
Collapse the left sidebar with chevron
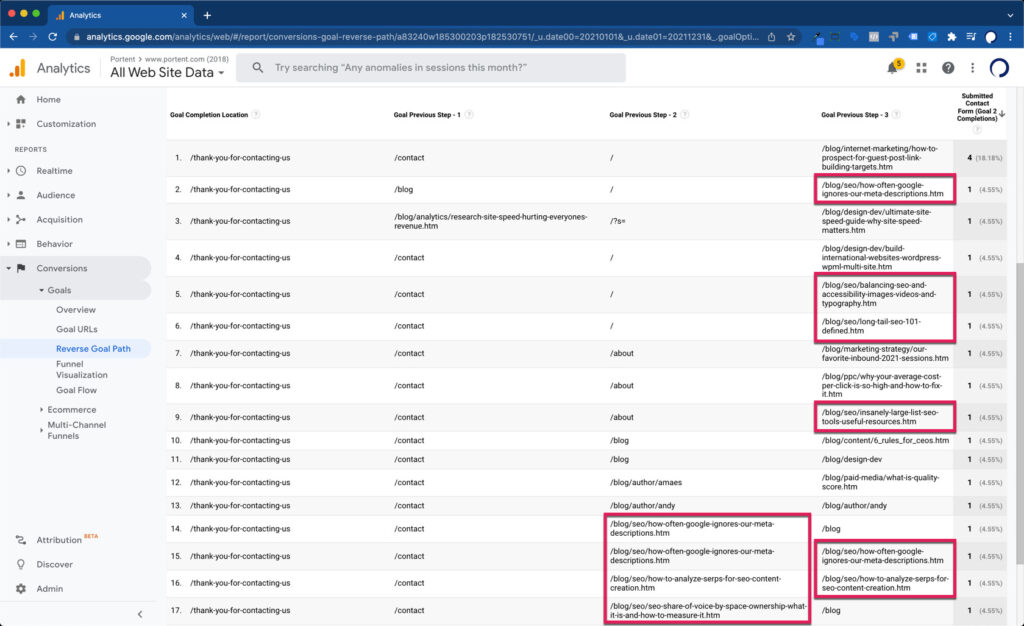pos(140,613)
